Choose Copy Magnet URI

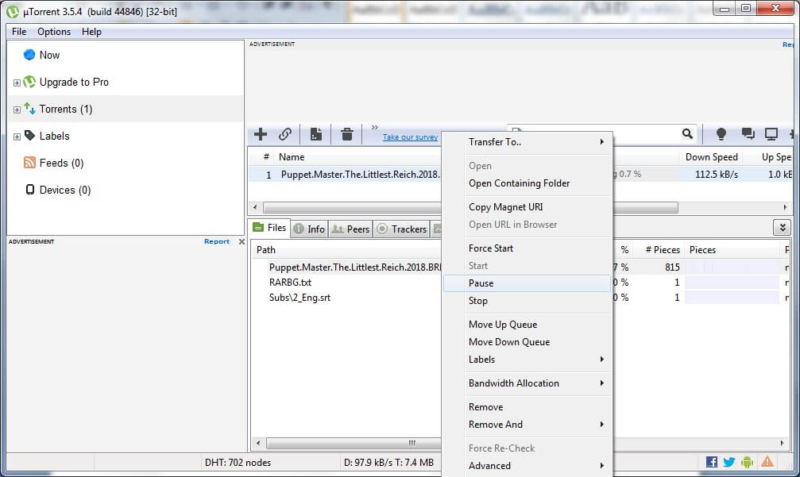tap(527, 207)
